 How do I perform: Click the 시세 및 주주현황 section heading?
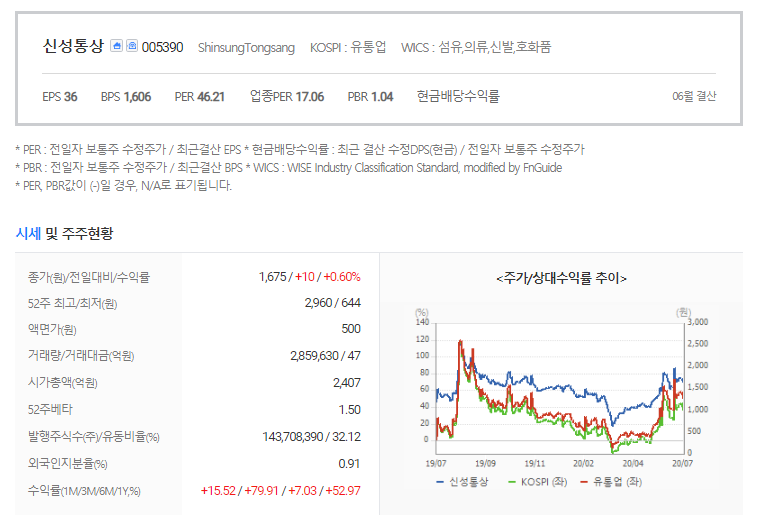coord(64,234)
